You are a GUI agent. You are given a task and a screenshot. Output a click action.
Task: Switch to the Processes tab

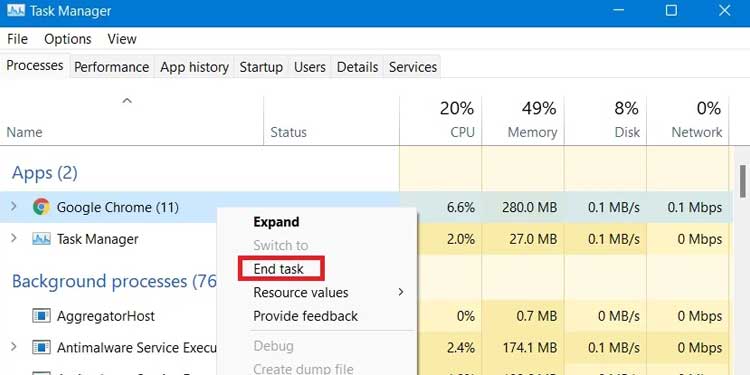pyautogui.click(x=35, y=65)
